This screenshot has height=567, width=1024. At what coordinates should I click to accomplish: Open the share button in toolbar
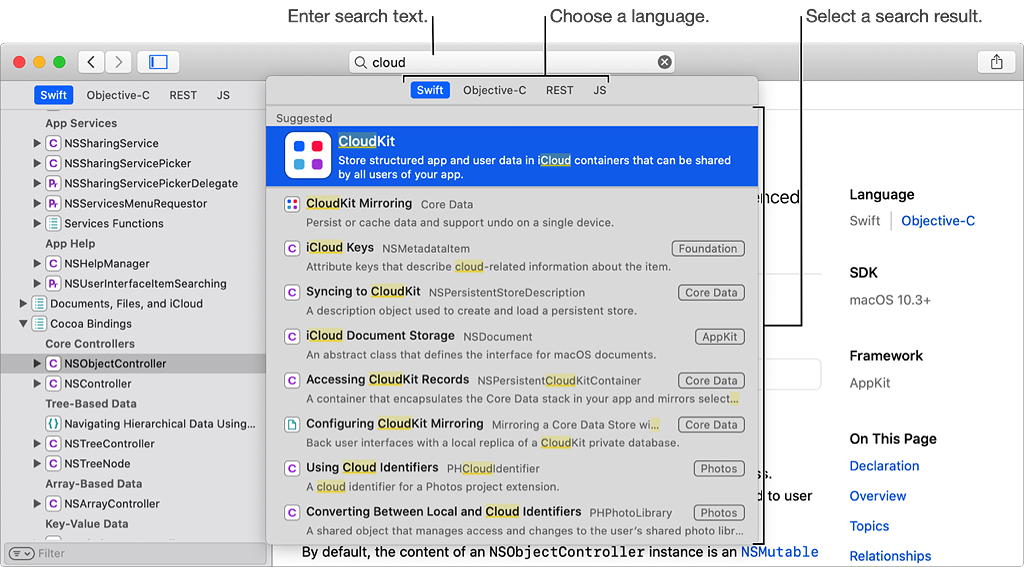(x=996, y=62)
